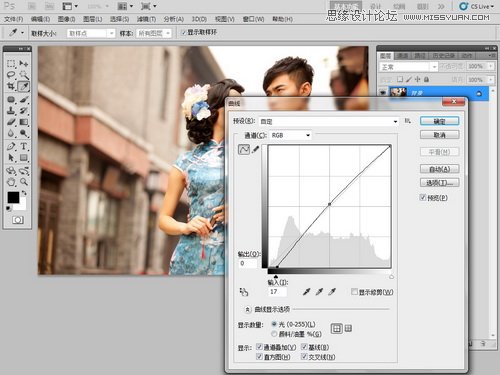Select the Dodge tool
Image resolution: width=500 pixels, height=375 pixels.
point(24,133)
